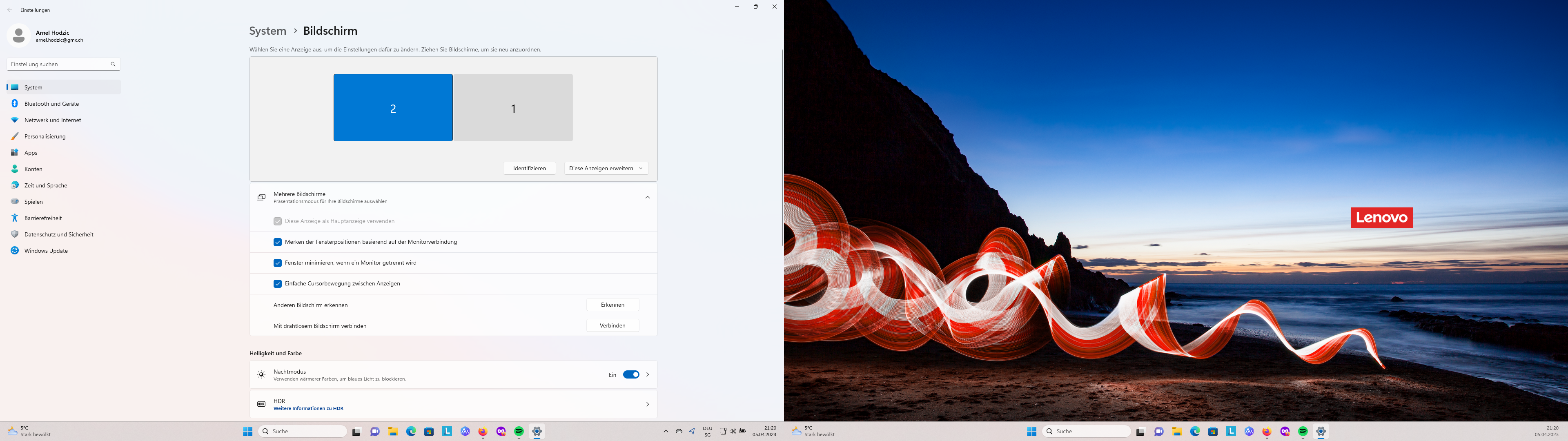Click the Windows Start button on left taskbar
1568x441 pixels.
coord(248,431)
